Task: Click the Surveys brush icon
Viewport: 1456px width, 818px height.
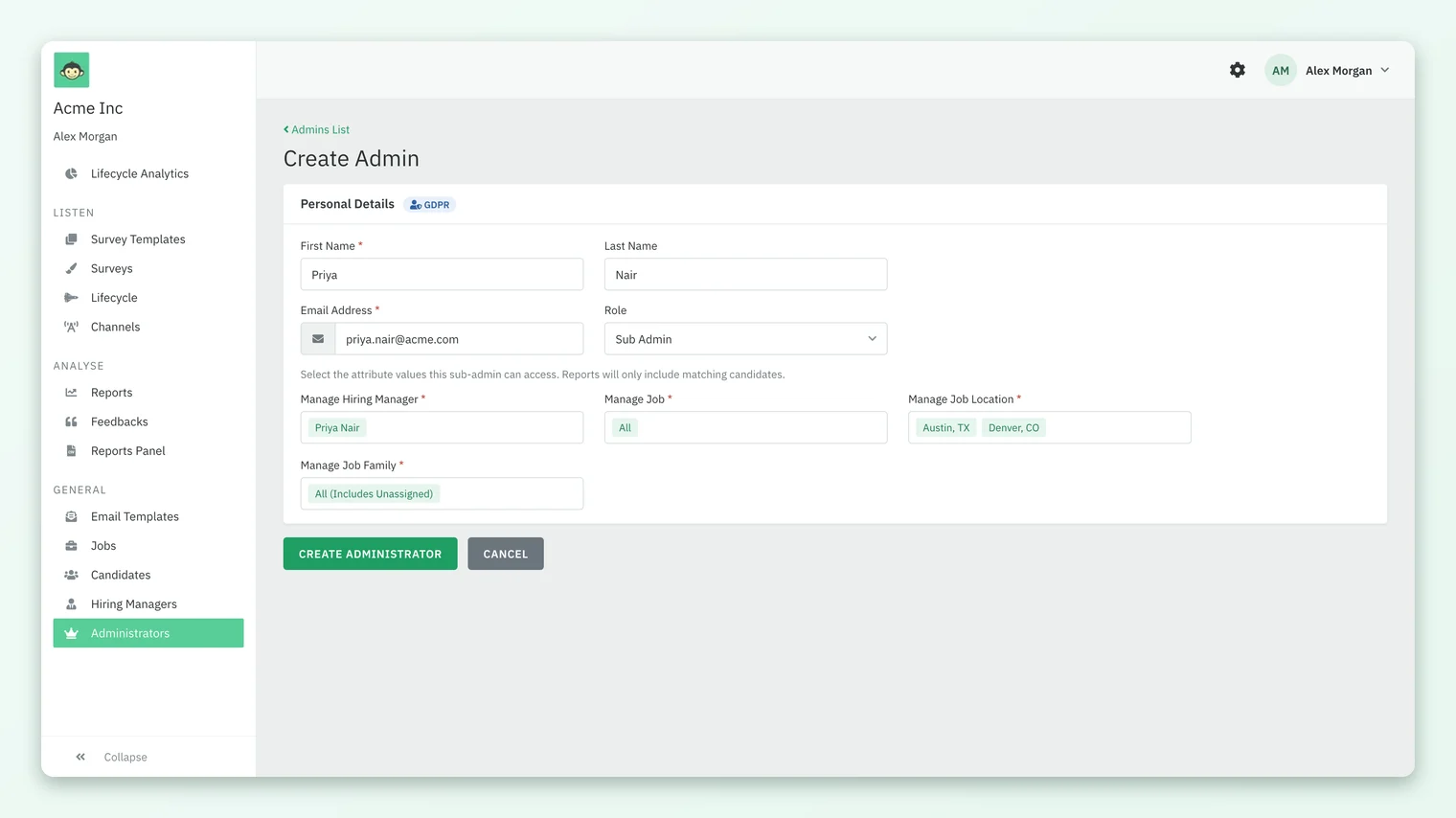Action: (x=71, y=268)
